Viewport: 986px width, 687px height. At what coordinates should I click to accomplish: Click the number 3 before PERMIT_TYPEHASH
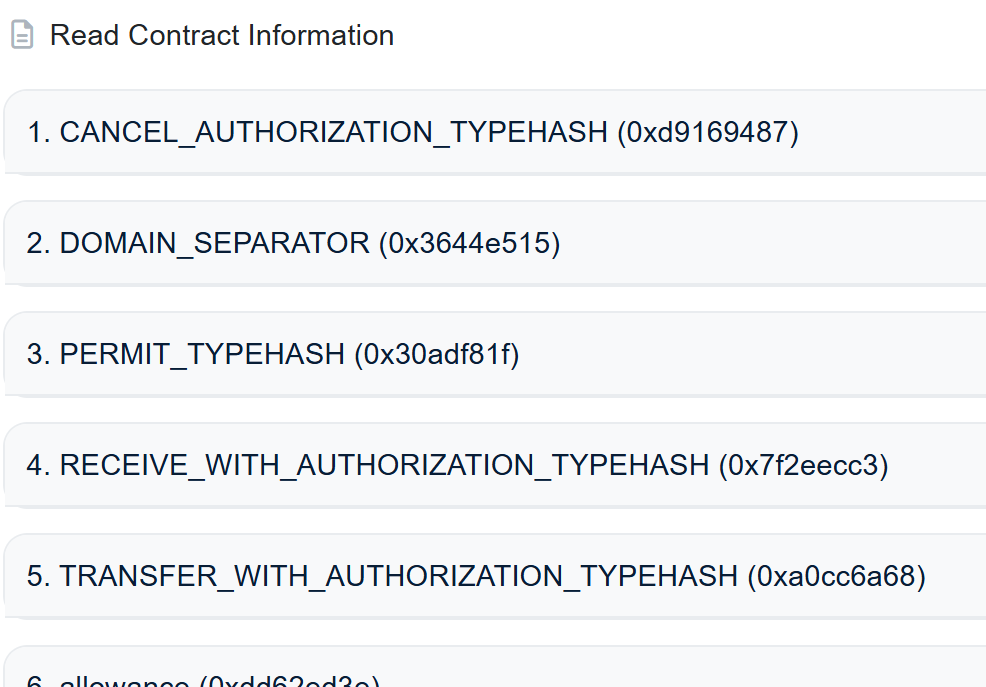(37, 354)
